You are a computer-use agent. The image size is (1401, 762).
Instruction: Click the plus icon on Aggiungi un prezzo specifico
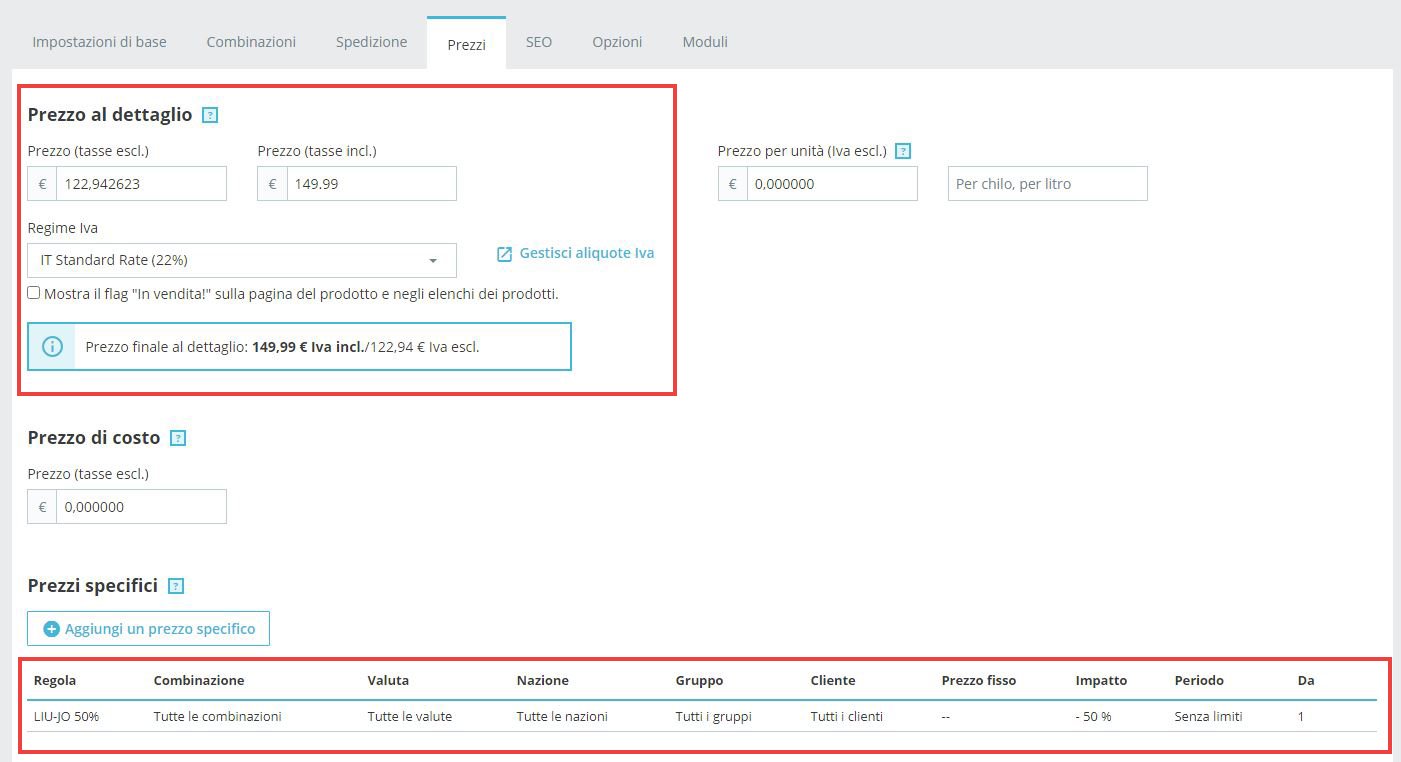pos(52,629)
